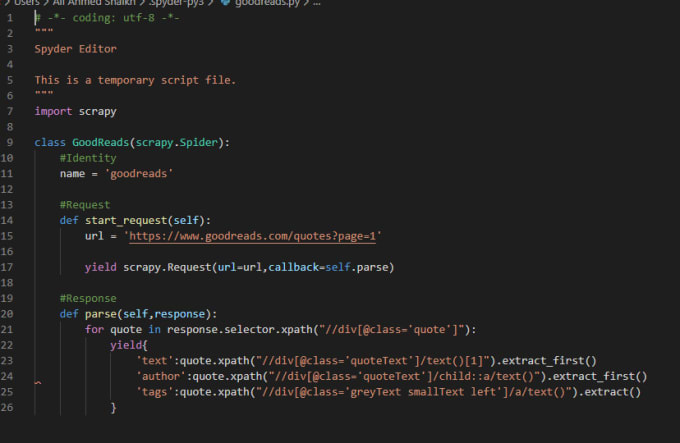Viewport: 680px width, 443px height.
Task: Click the GoodReads class name
Action: tap(101, 143)
